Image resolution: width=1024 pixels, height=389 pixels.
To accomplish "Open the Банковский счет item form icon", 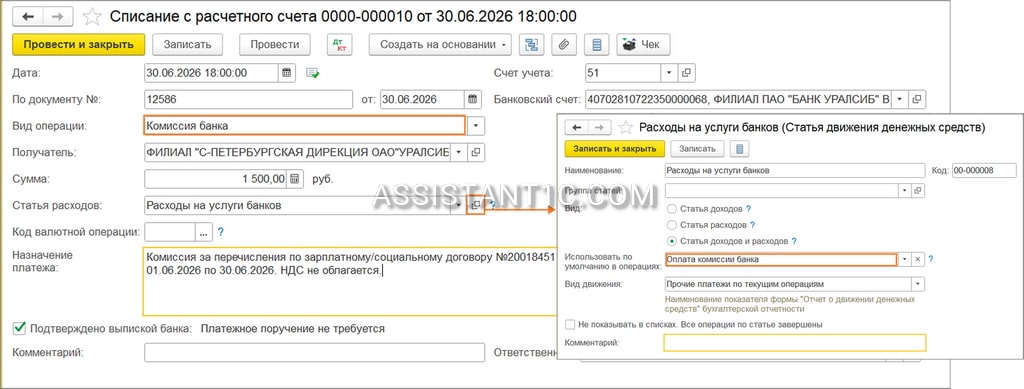I will pyautogui.click(x=917, y=99).
